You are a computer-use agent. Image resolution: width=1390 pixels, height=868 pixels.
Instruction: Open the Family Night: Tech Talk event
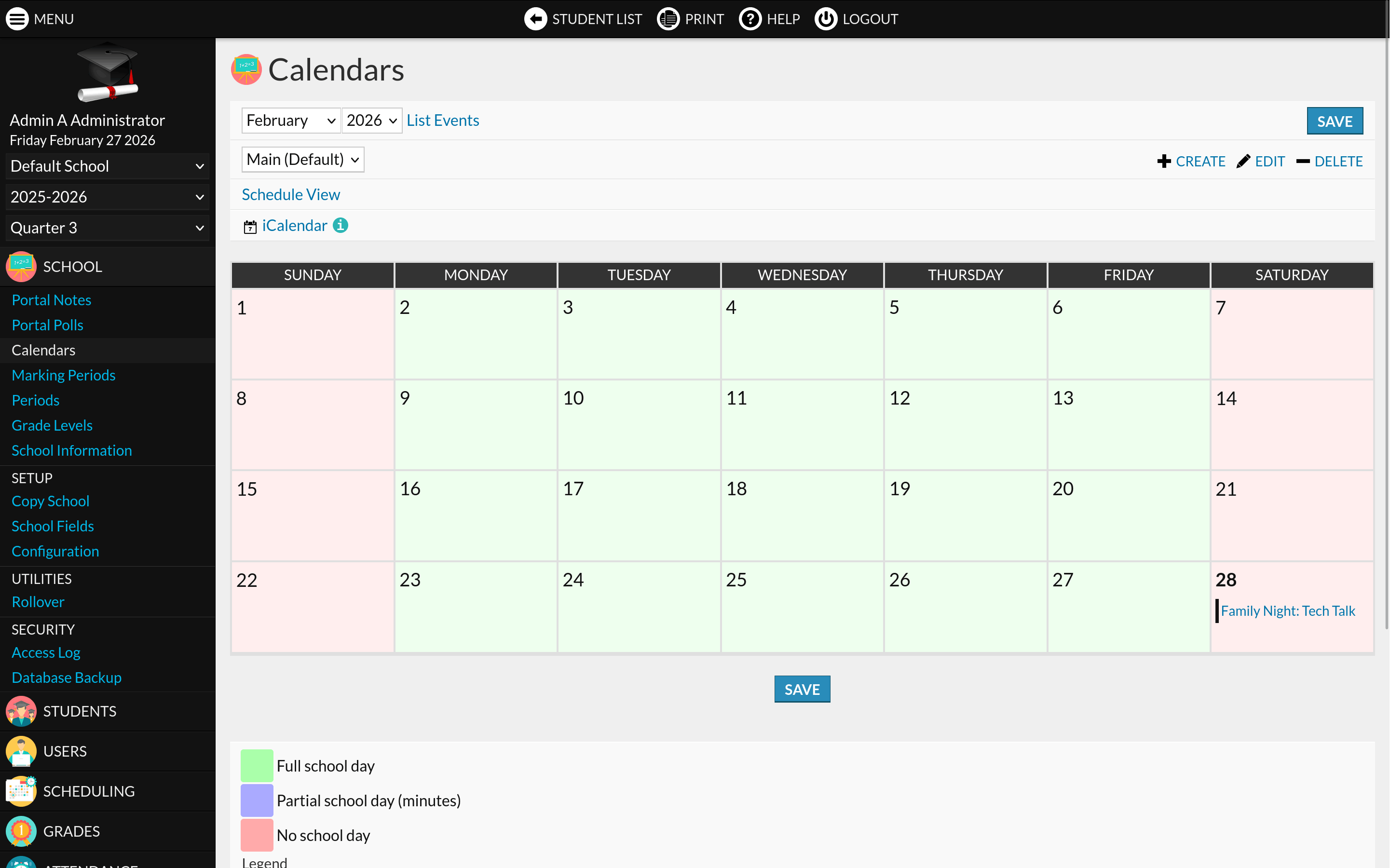[x=1287, y=611]
